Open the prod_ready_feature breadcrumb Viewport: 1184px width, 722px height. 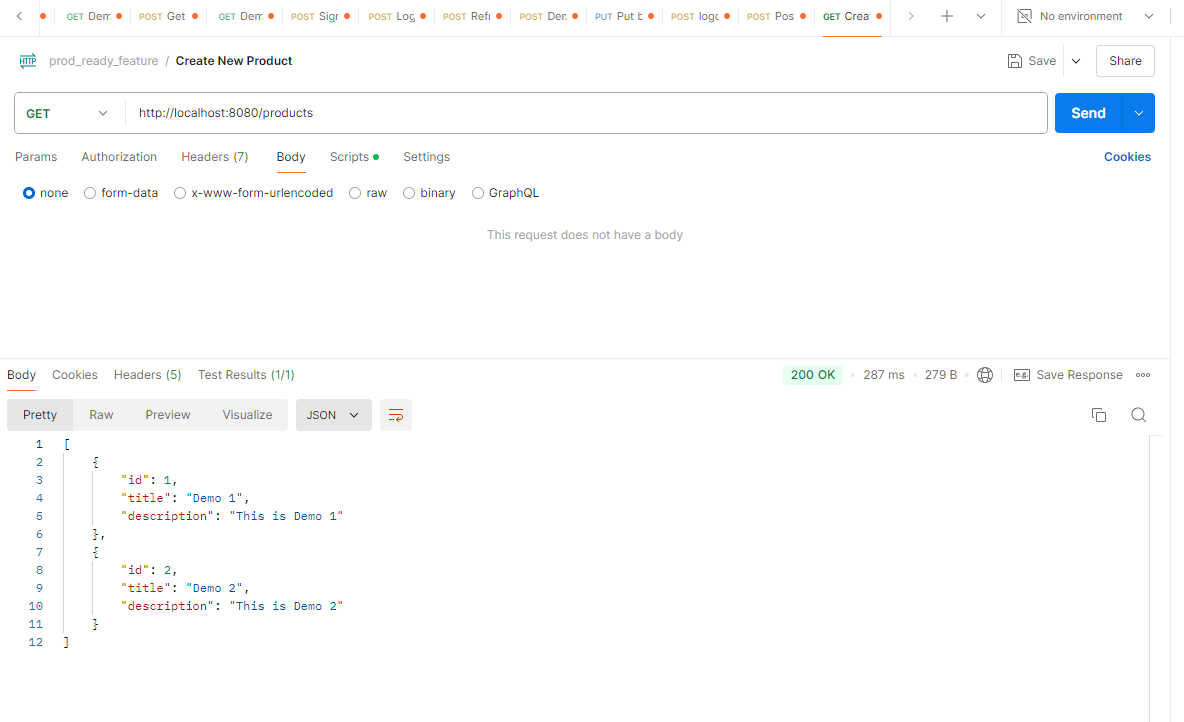[x=103, y=61]
